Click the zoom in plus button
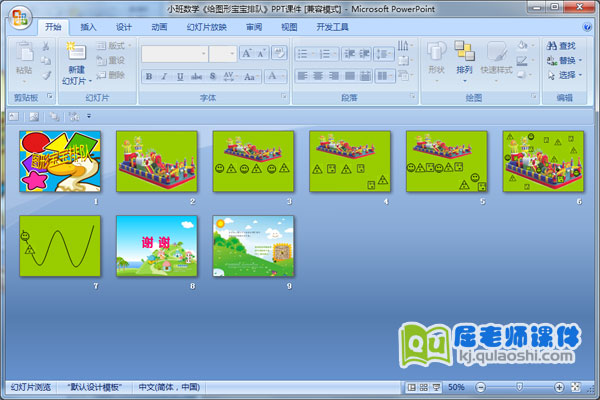Screen dimensions: 600x400 point(559,387)
